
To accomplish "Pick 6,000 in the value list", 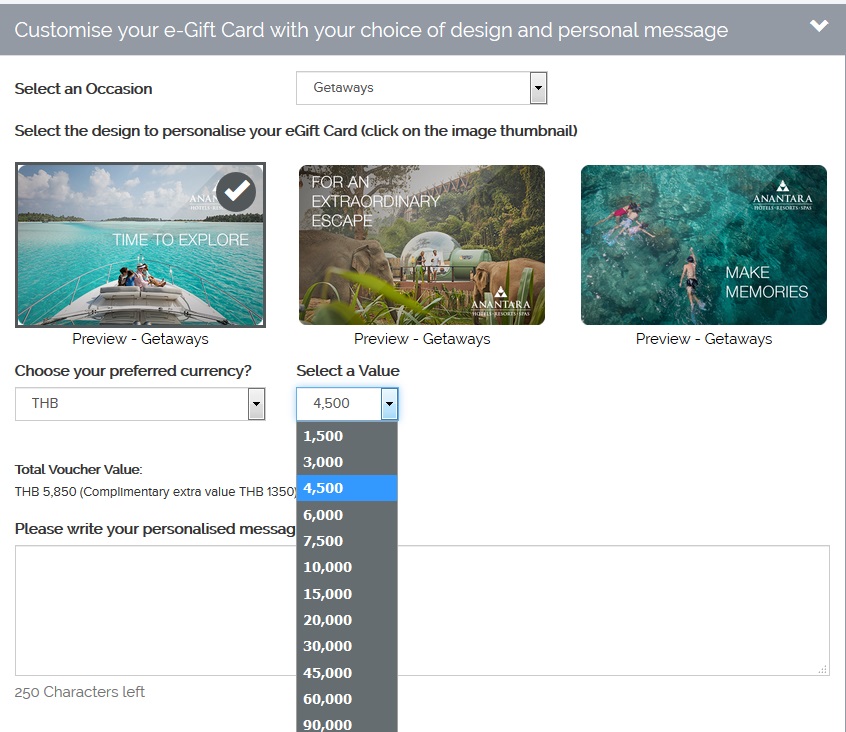I will click(x=346, y=515).
